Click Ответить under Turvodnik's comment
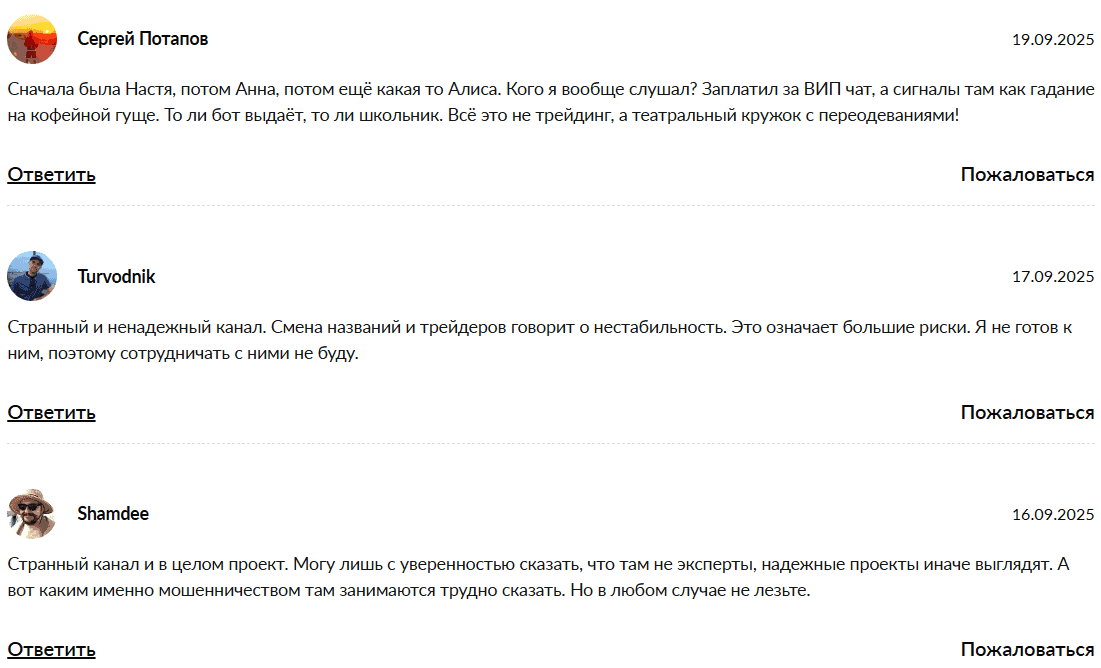Screen dimensions: 1101x668 [52, 412]
